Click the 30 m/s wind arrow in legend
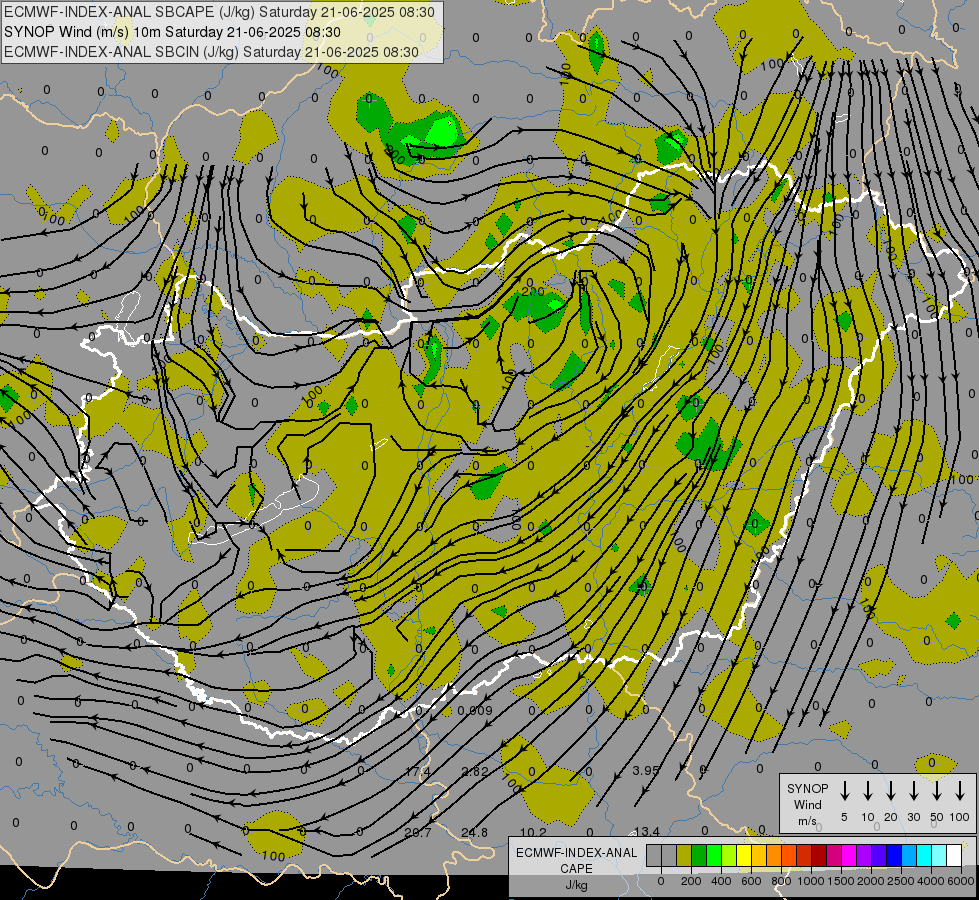The width and height of the screenshot is (979, 900). click(913, 790)
